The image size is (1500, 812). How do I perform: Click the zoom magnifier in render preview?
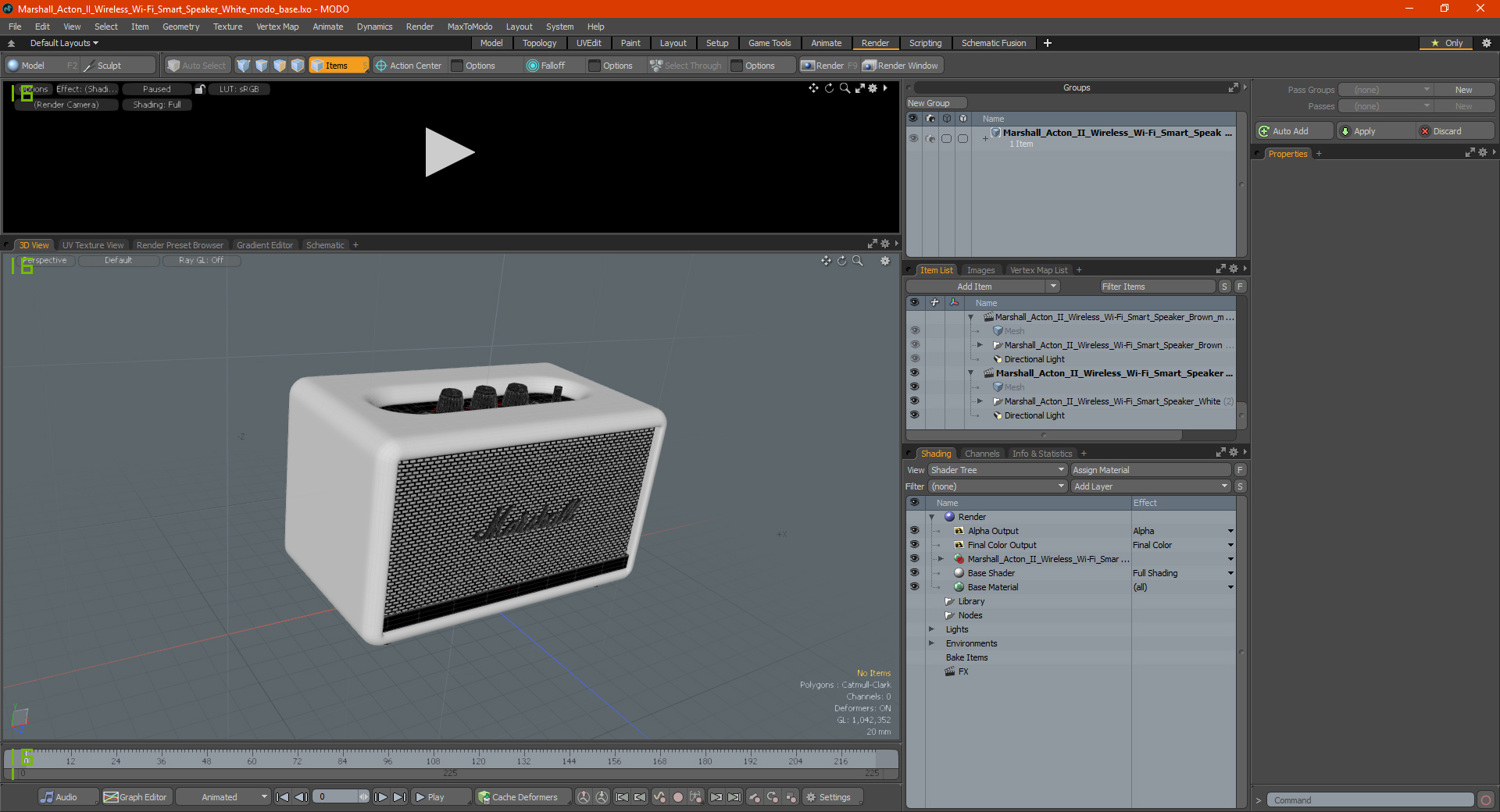(845, 88)
